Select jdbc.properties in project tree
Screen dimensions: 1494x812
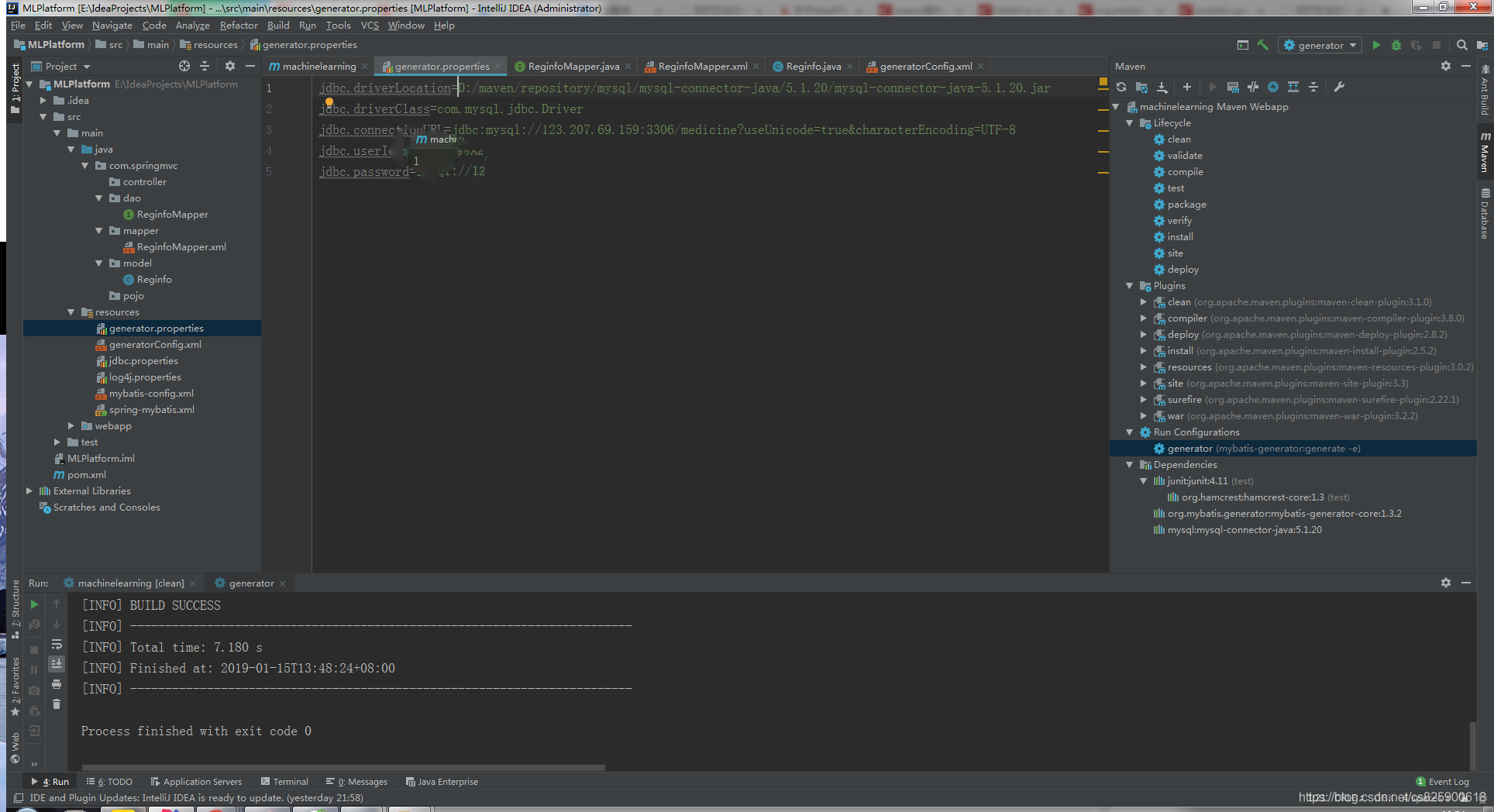click(x=143, y=361)
